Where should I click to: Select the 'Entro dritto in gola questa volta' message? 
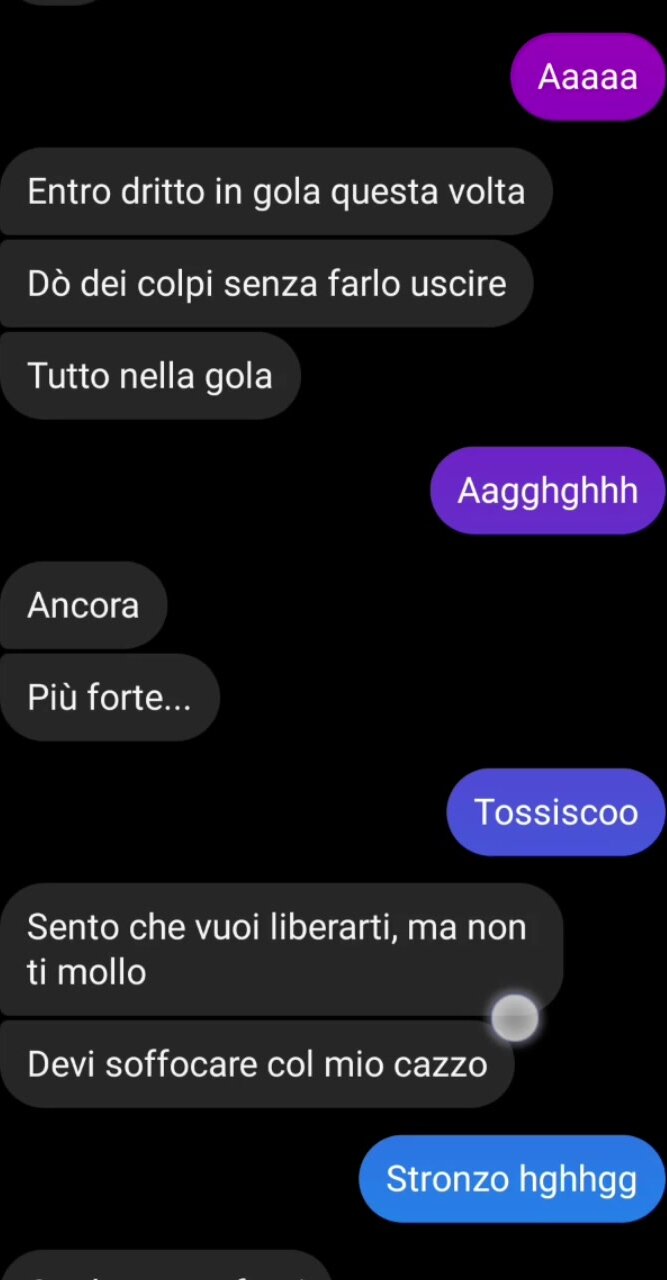[276, 191]
